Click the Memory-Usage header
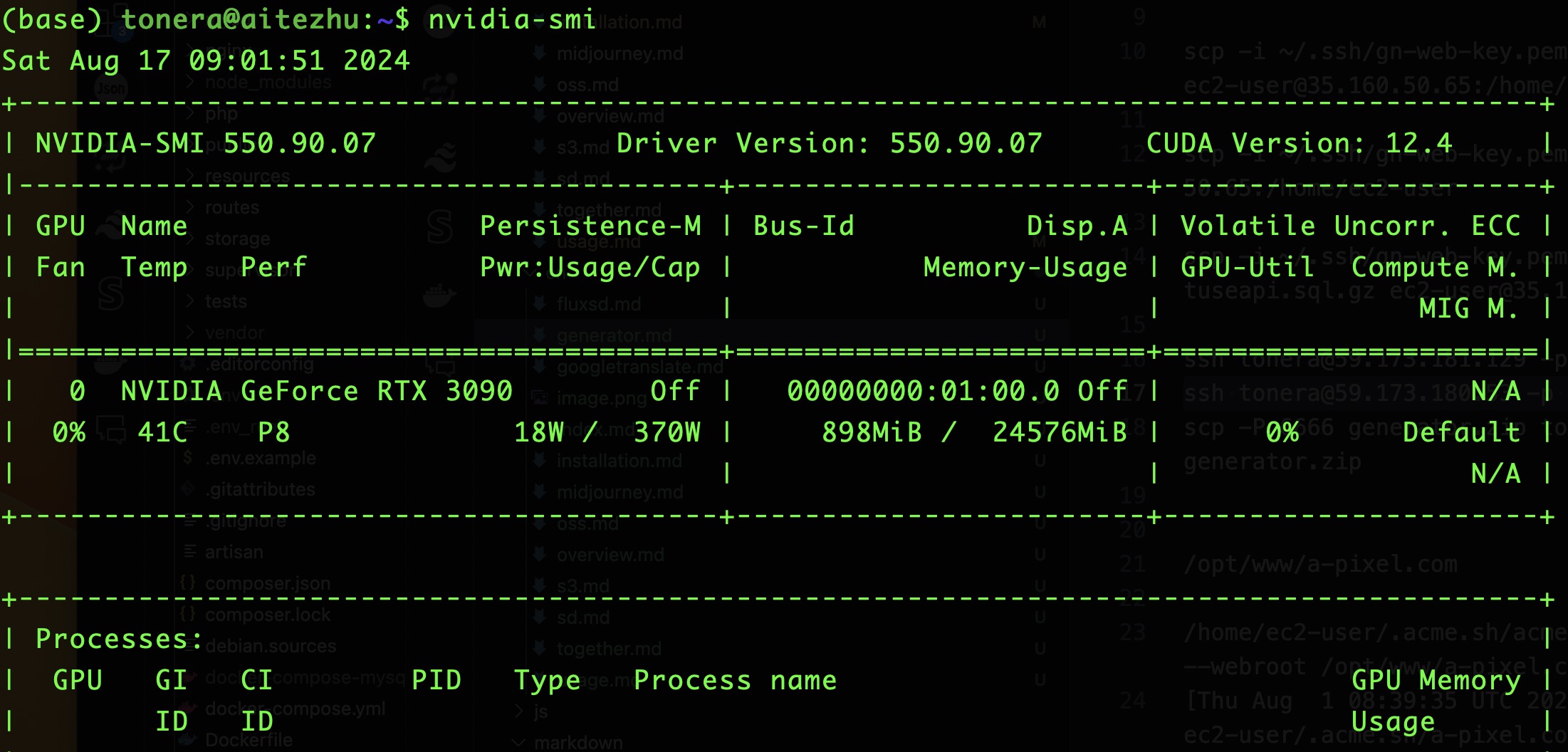 click(1025, 268)
